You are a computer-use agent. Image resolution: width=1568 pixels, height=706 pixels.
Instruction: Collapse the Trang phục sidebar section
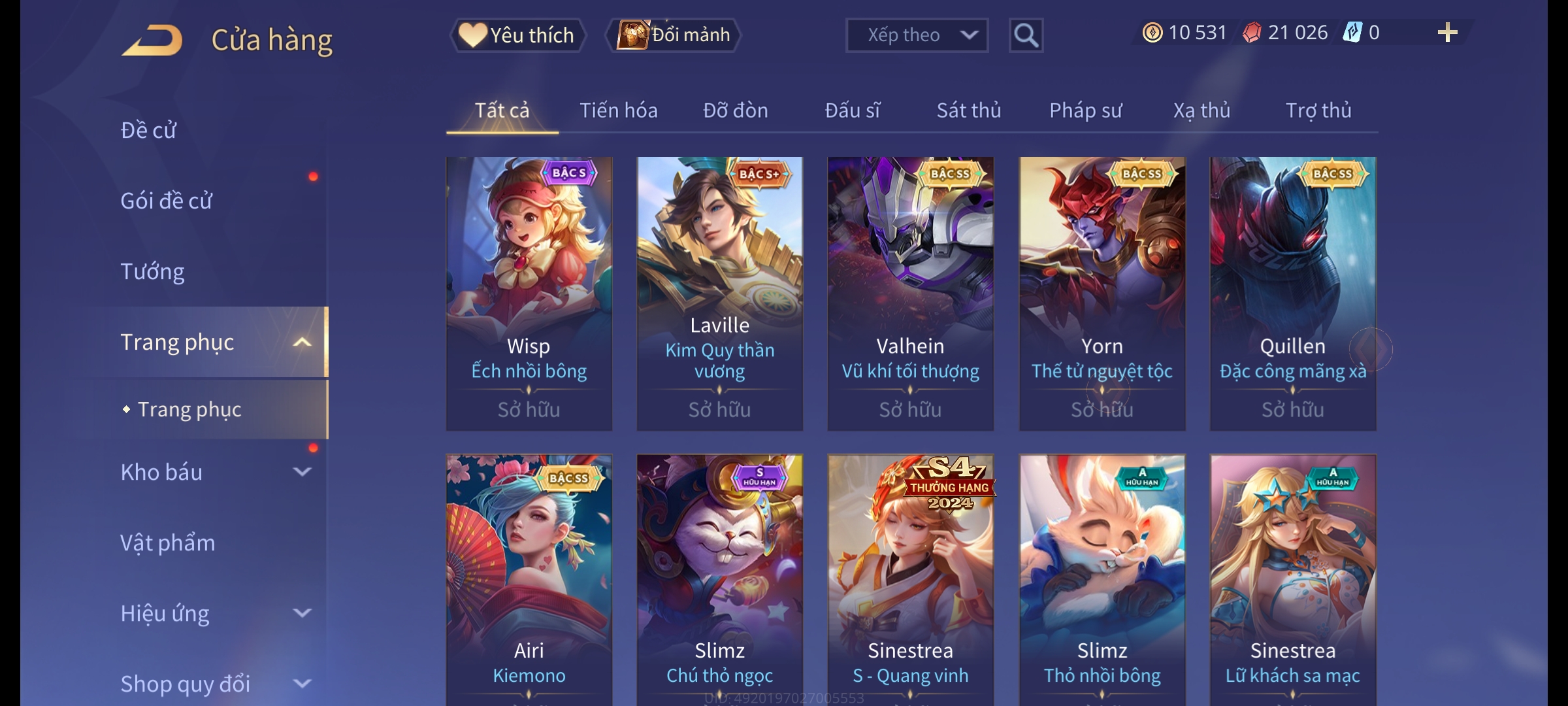(302, 343)
